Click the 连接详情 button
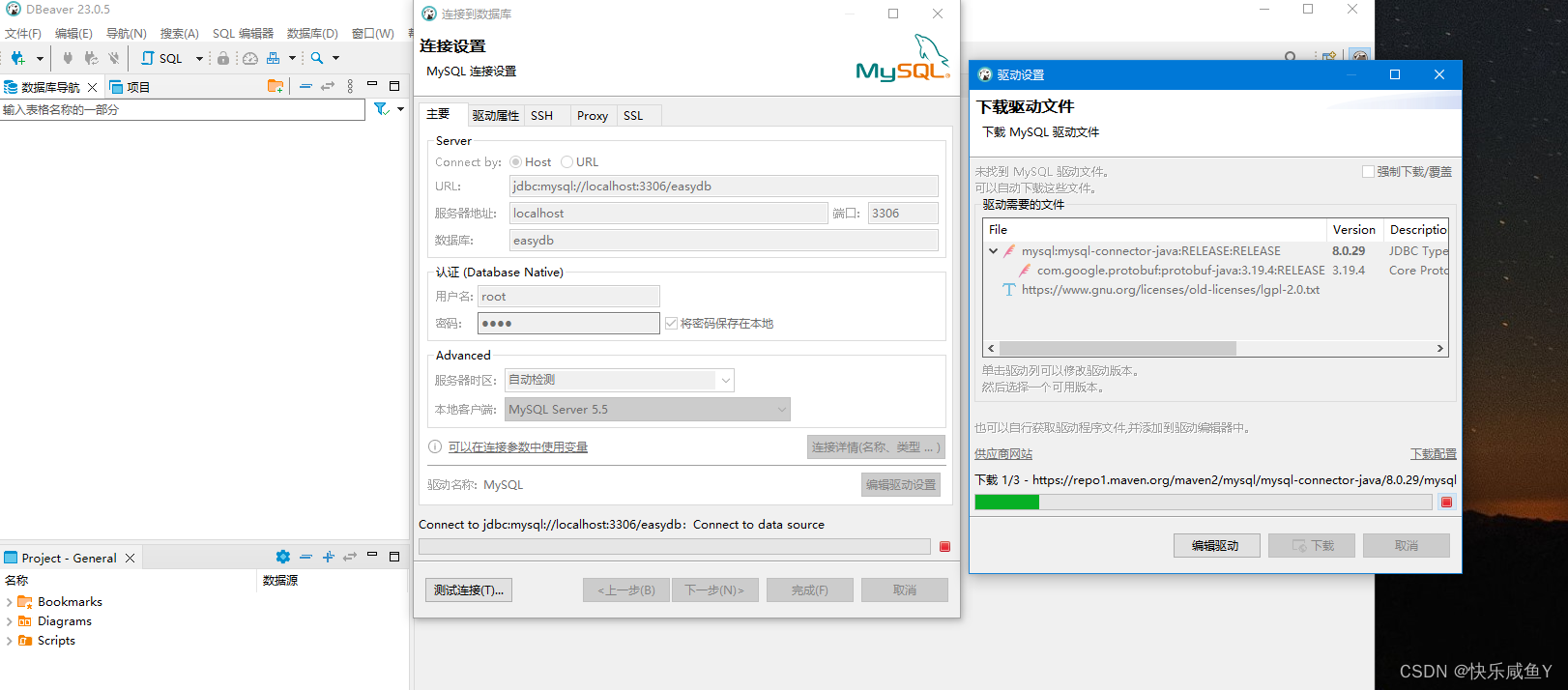 pos(875,447)
